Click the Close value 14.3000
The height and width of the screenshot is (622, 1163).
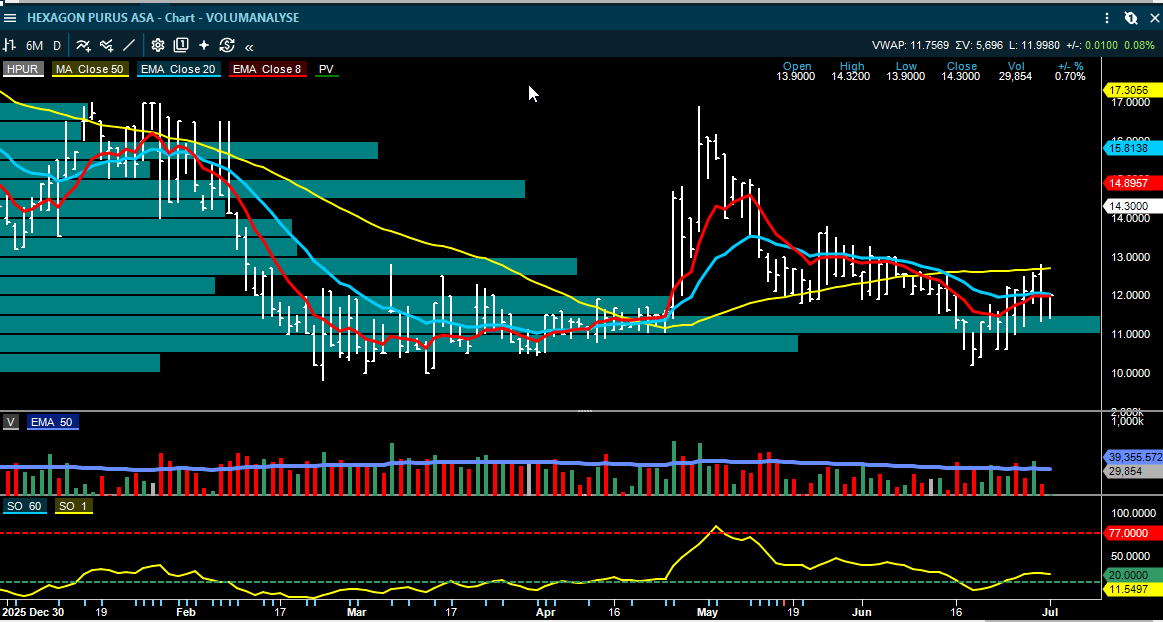click(x=960, y=76)
